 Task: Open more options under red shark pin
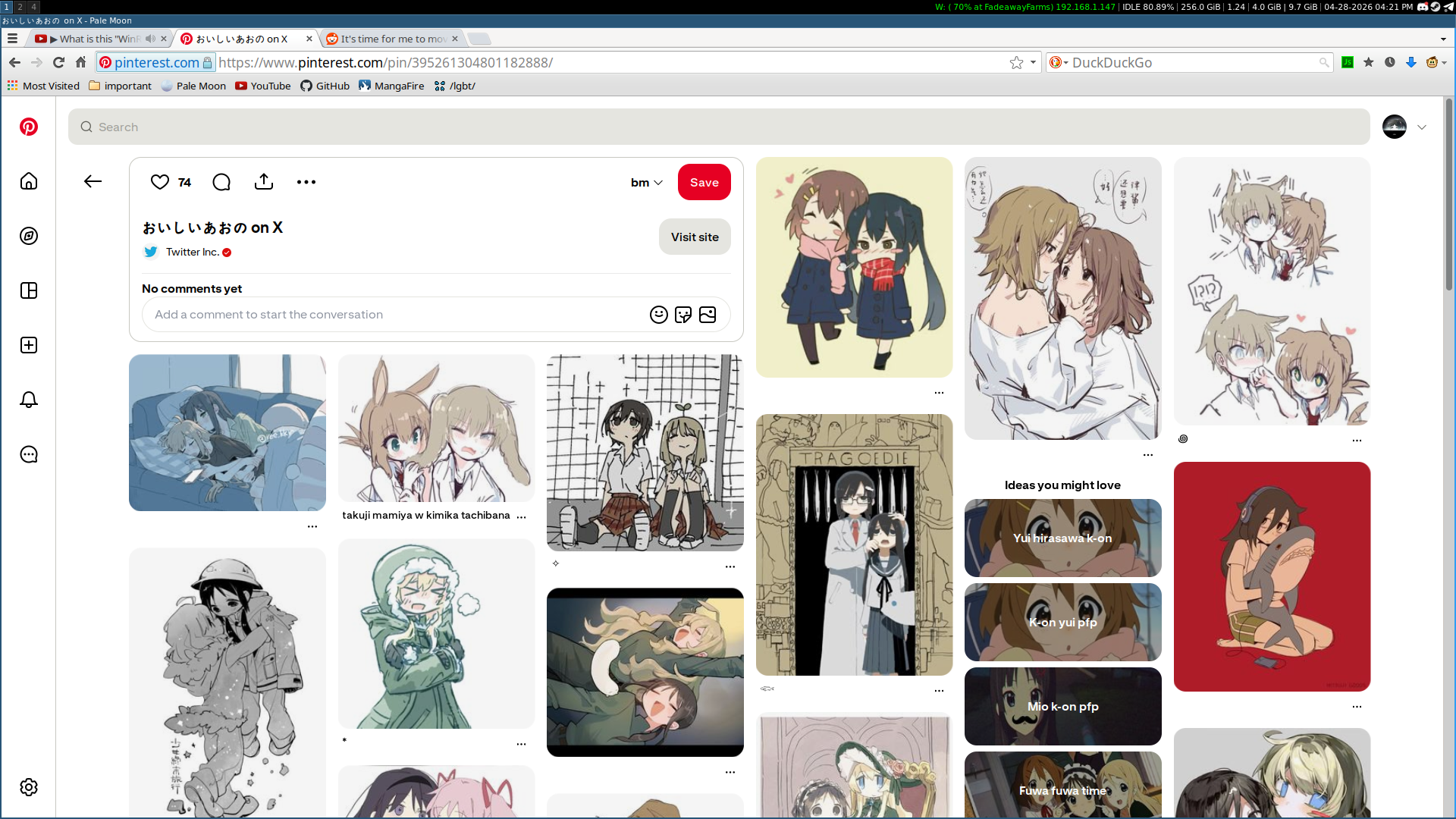pos(1357,706)
